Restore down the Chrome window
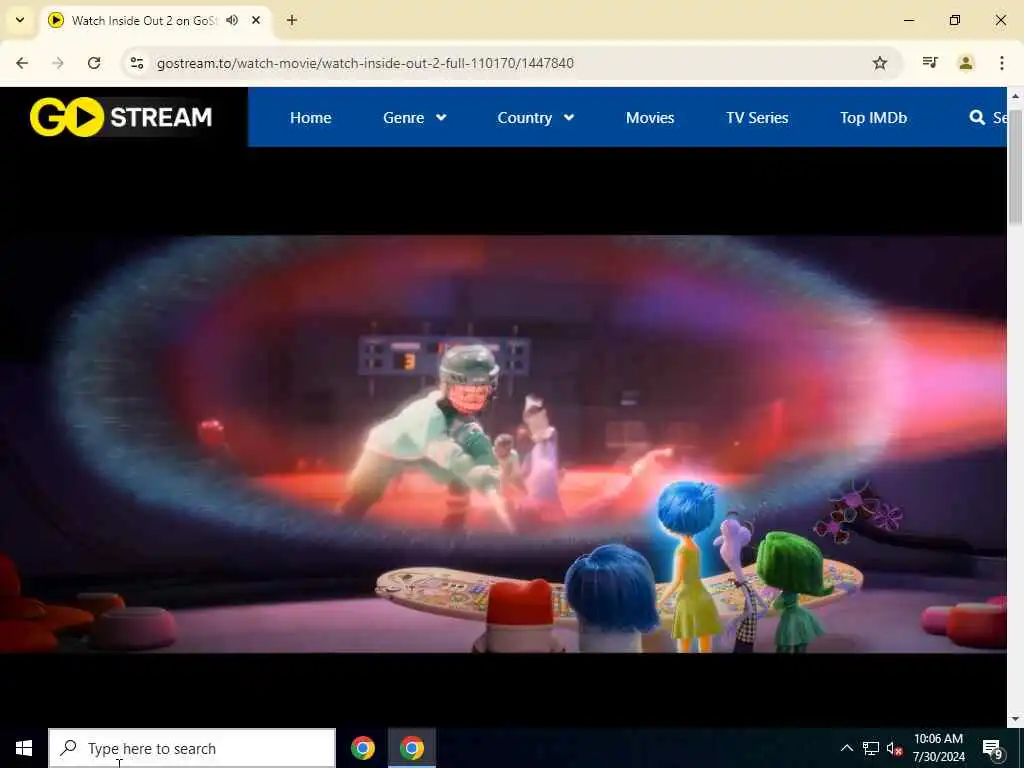The width and height of the screenshot is (1024, 768). point(955,20)
